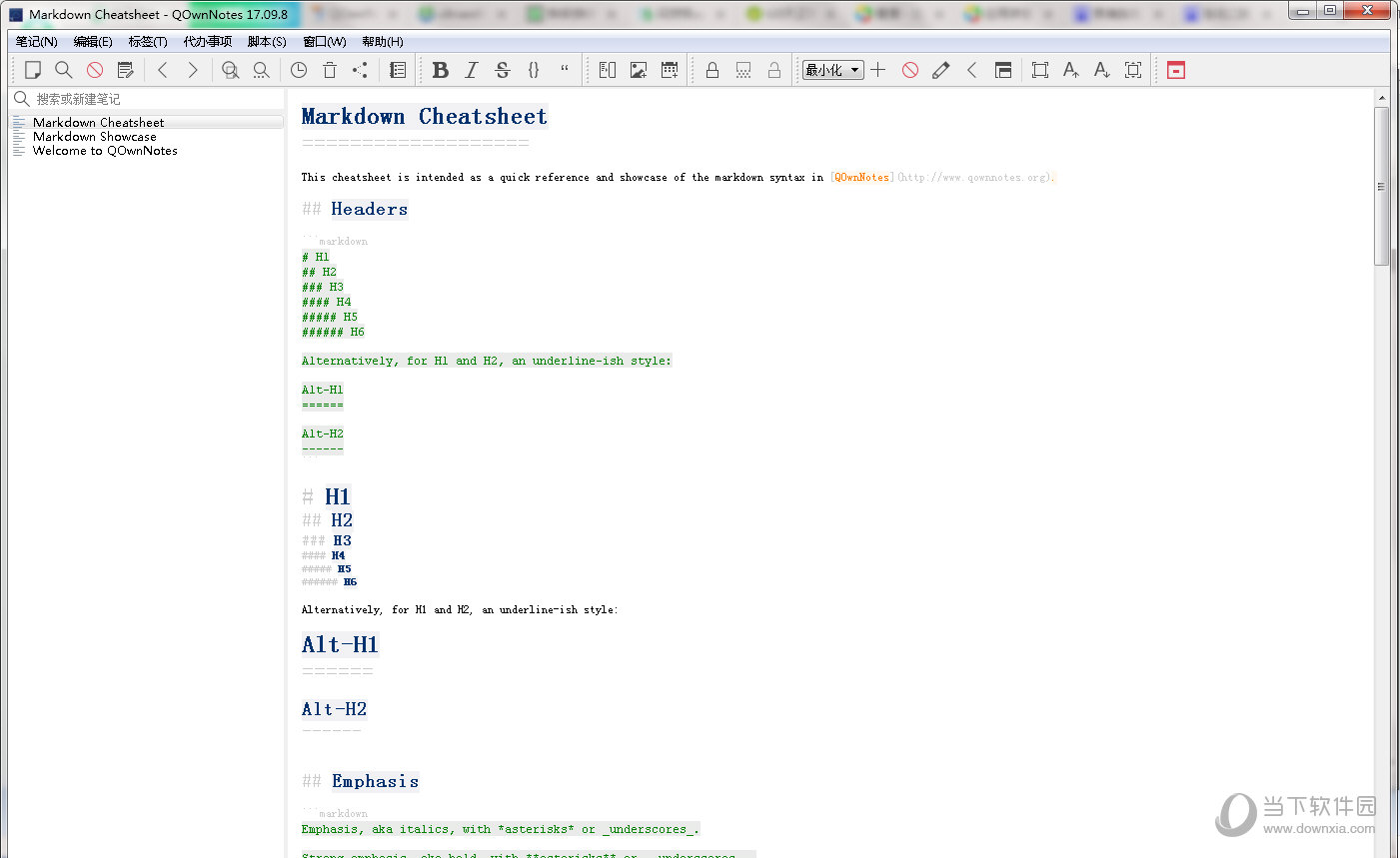Click the find-in-note magnifier with page icon
The image size is (1400, 858).
pyautogui.click(x=231, y=70)
